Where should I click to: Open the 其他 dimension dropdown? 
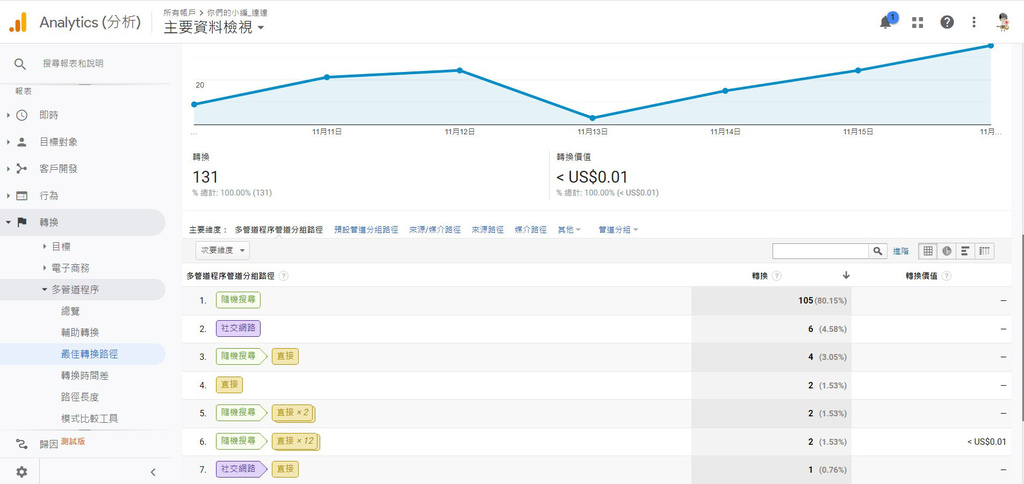tap(569, 230)
